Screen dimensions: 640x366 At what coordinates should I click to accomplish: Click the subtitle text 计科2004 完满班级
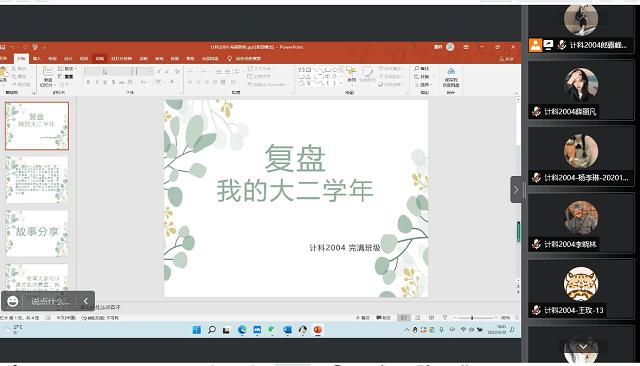[345, 248]
